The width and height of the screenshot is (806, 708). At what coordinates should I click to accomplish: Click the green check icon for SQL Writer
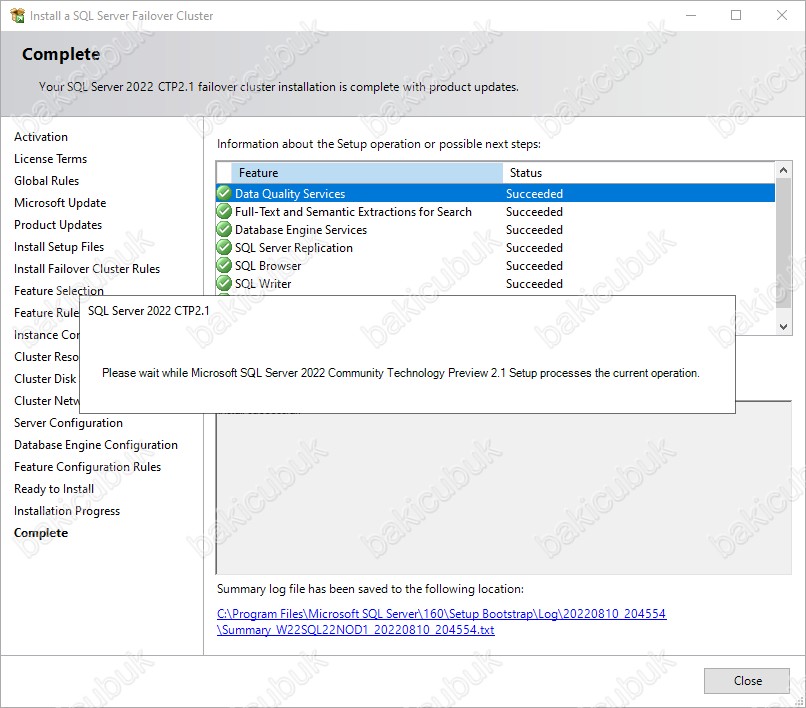pos(224,283)
